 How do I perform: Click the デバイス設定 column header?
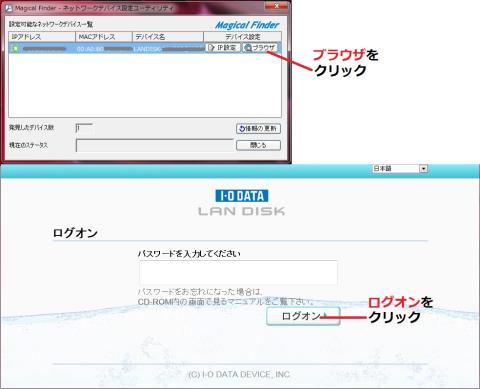pyautogui.click(x=243, y=37)
